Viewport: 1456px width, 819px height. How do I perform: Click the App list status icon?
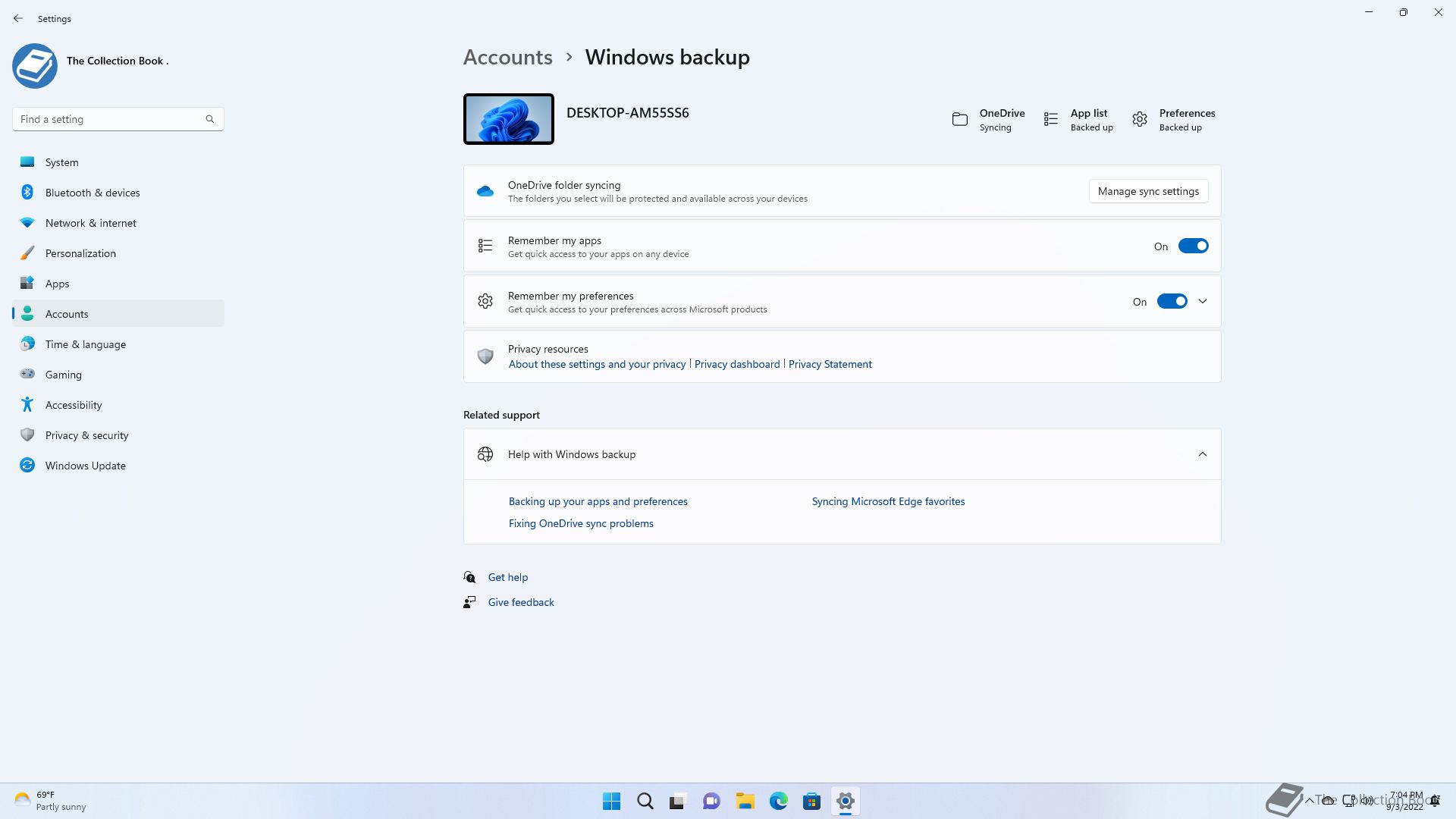[1051, 120]
